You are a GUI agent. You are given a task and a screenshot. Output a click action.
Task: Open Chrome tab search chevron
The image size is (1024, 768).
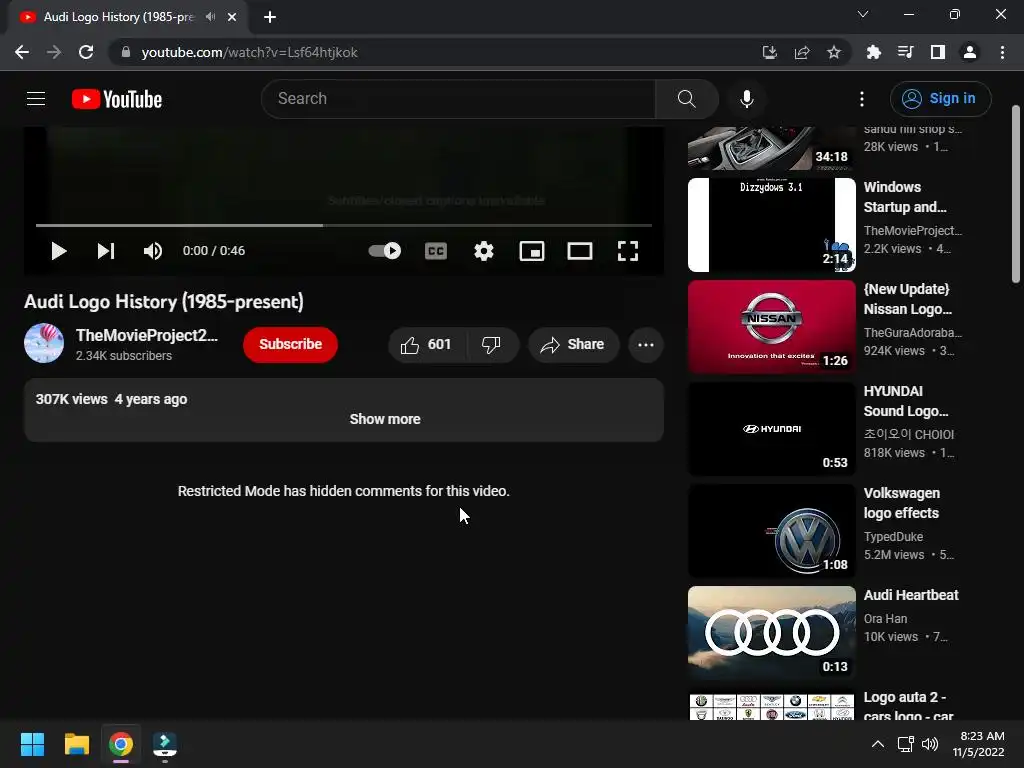coord(863,14)
